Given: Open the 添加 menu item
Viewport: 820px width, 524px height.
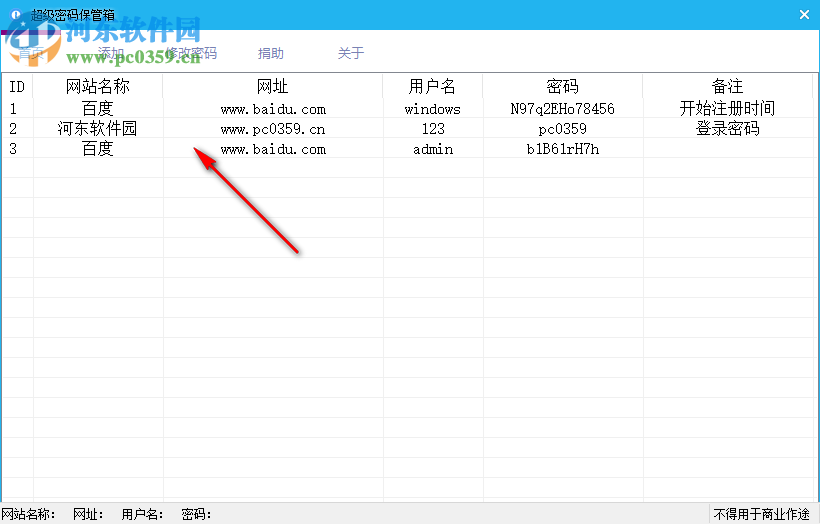Looking at the screenshot, I should [111, 53].
